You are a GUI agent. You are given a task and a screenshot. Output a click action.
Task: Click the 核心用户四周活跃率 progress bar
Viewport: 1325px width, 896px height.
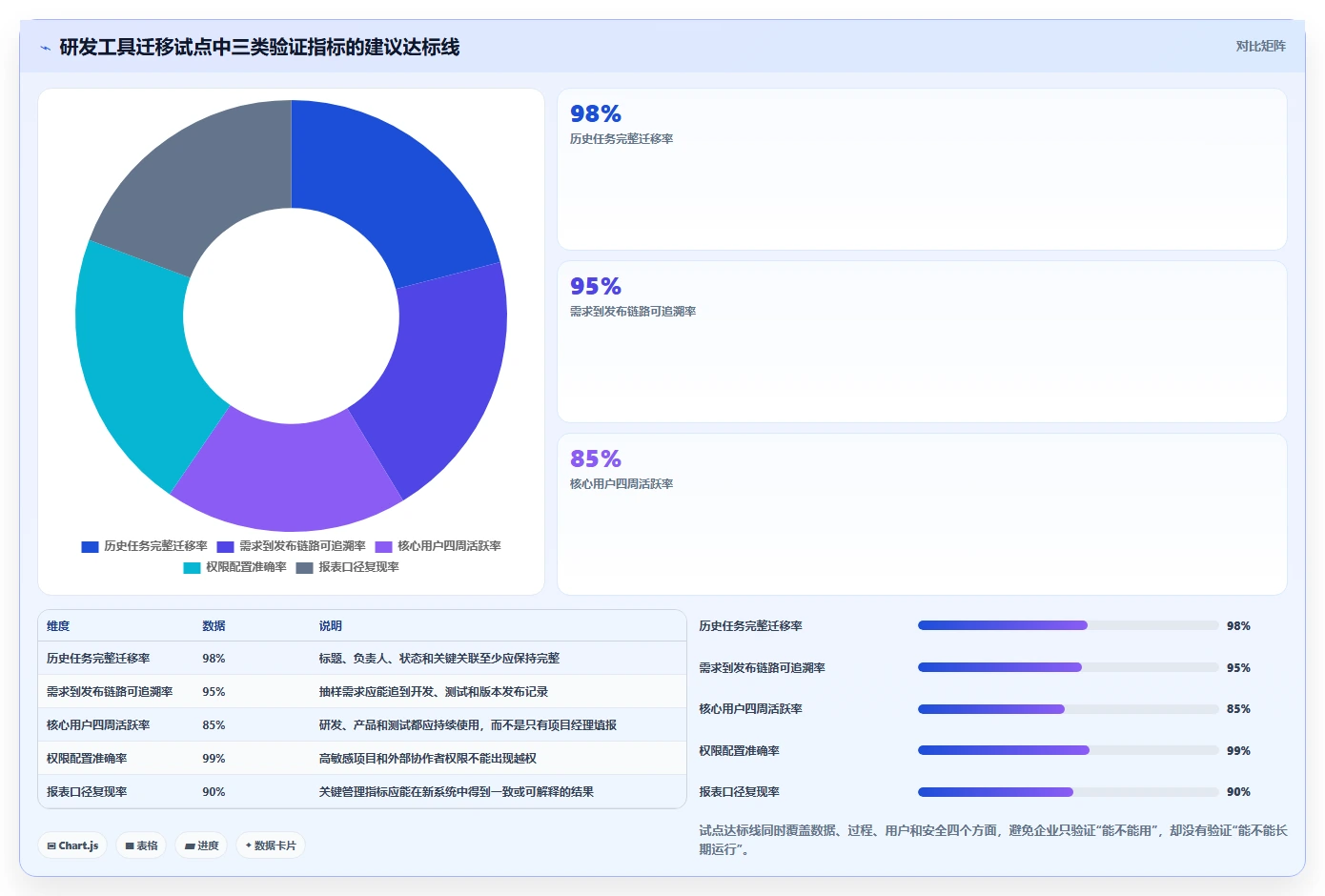pyautogui.click(x=1068, y=709)
